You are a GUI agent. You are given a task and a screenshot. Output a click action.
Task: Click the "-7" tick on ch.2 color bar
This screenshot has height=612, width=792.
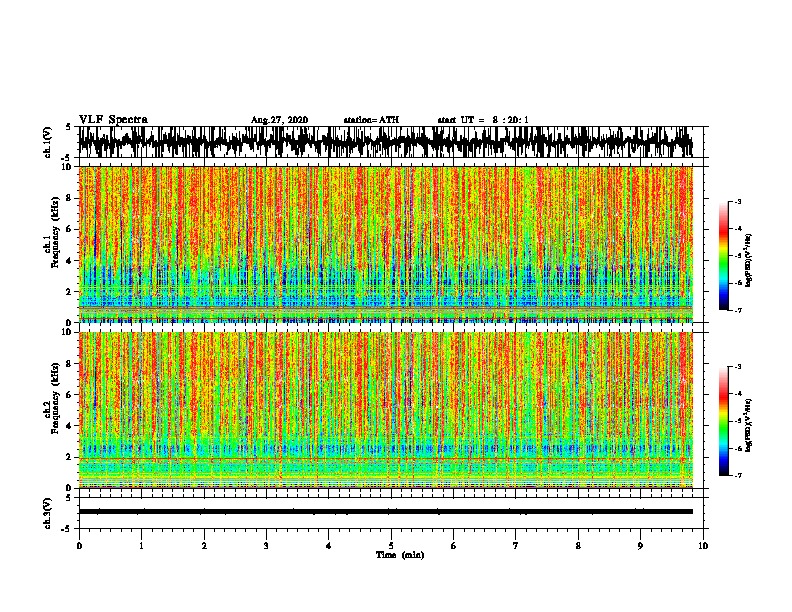[x=738, y=475]
